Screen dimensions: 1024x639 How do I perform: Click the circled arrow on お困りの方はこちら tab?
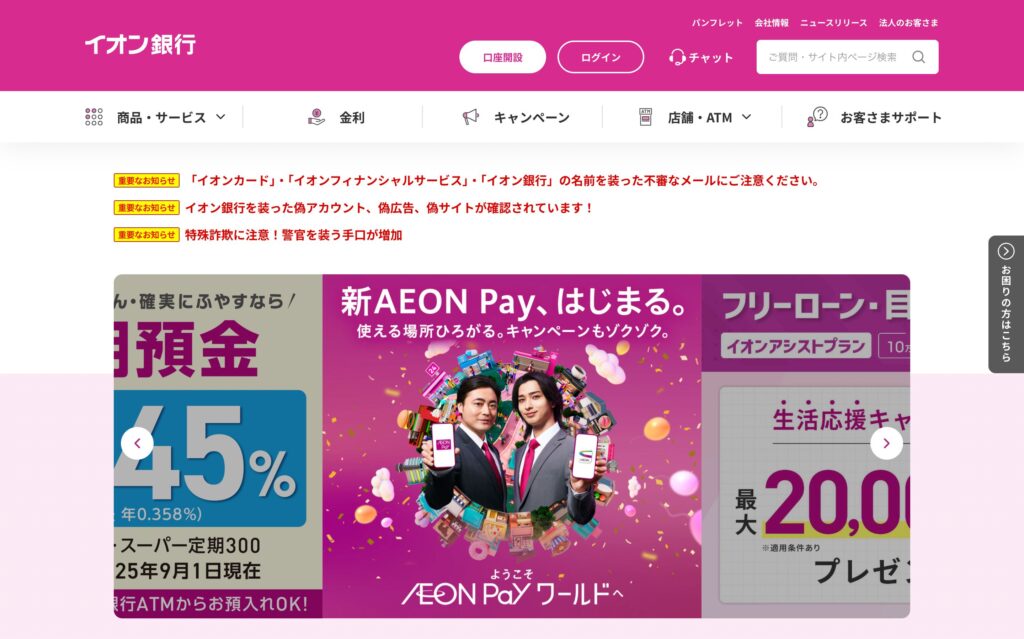pyautogui.click(x=1006, y=251)
